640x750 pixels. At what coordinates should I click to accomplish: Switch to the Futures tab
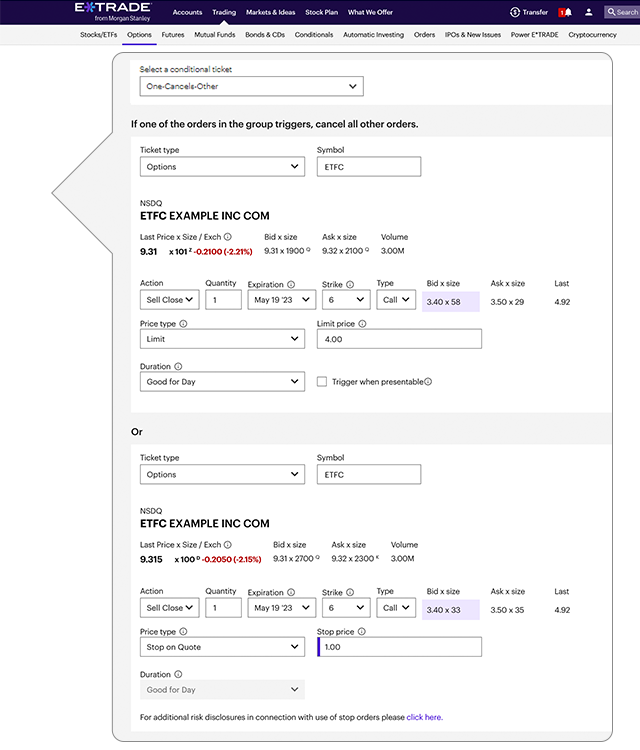click(x=173, y=34)
